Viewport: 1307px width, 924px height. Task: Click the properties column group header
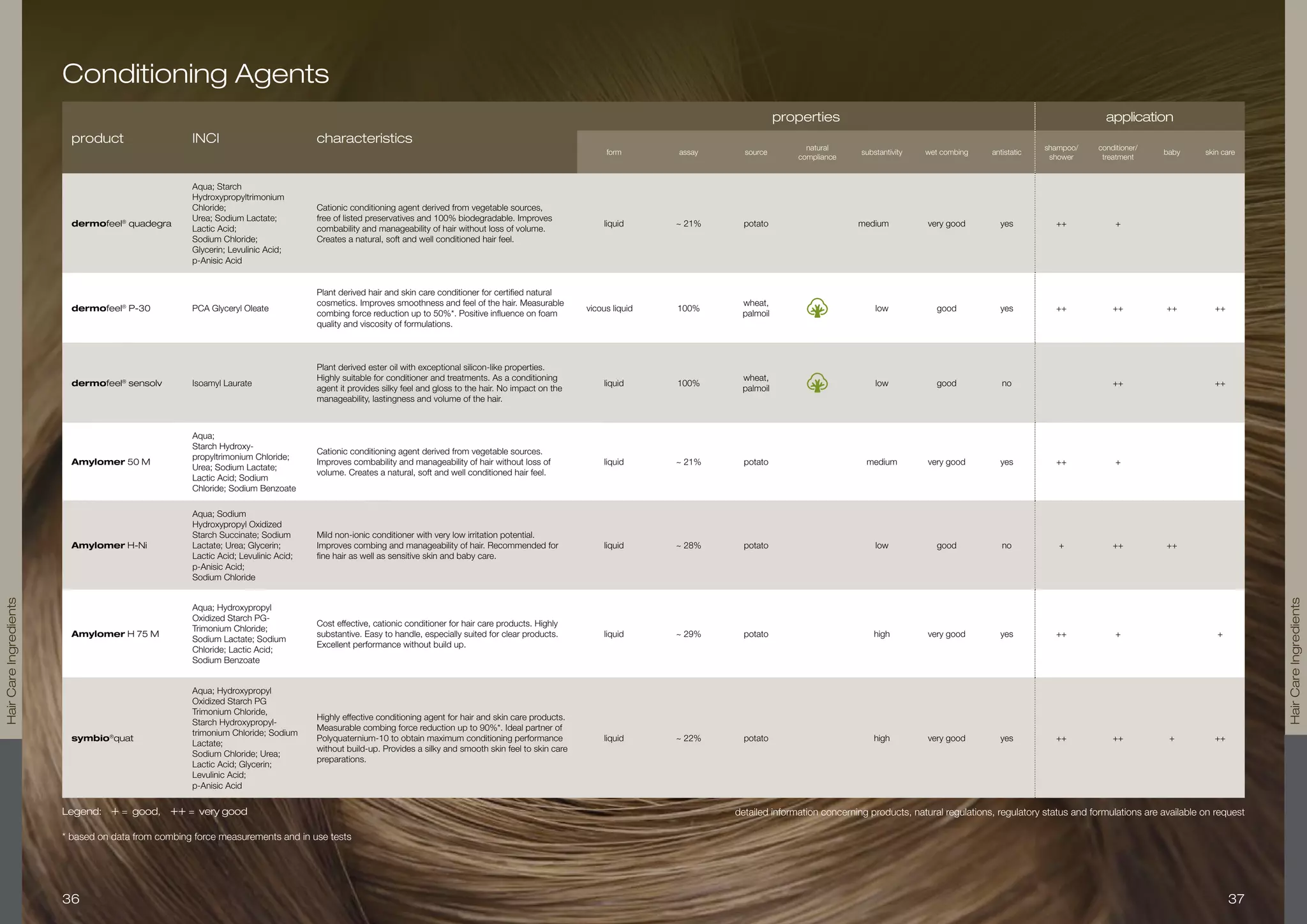click(805, 117)
